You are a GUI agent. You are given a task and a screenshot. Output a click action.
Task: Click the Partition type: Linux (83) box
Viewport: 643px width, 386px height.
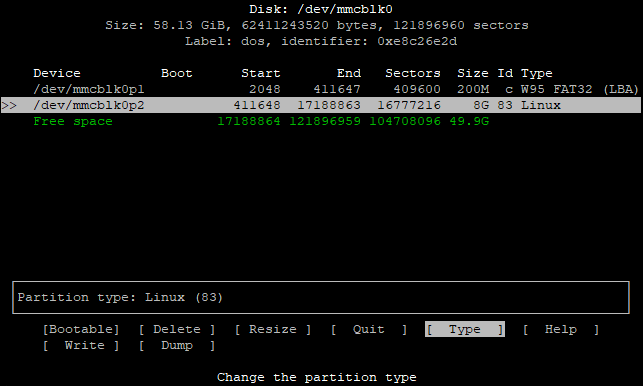tap(321, 297)
